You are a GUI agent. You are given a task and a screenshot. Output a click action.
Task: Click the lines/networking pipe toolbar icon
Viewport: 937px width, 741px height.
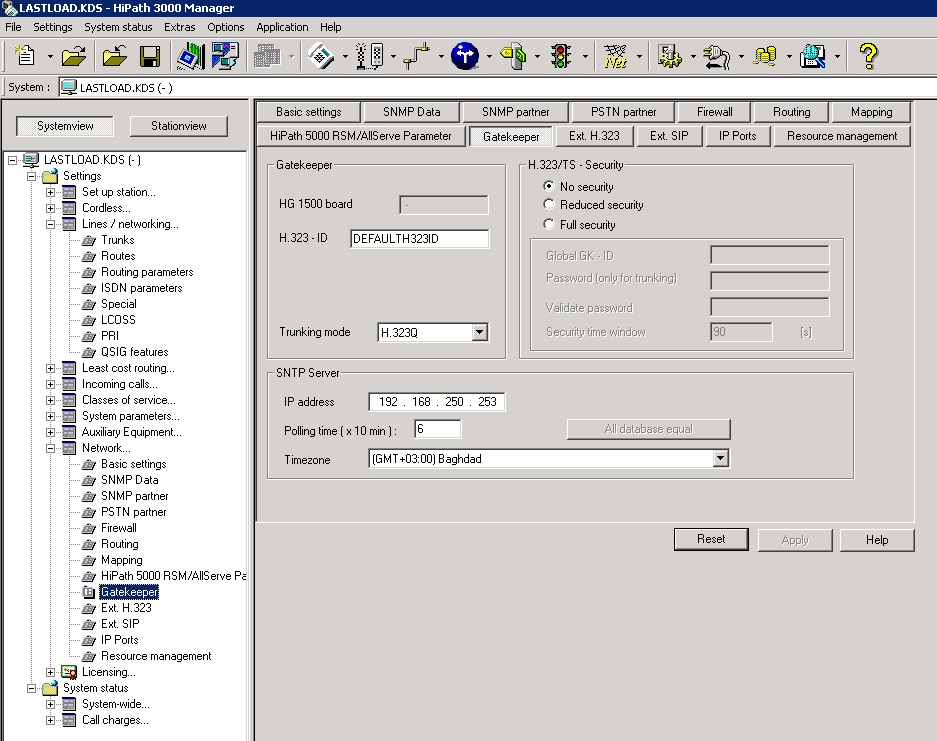417,56
